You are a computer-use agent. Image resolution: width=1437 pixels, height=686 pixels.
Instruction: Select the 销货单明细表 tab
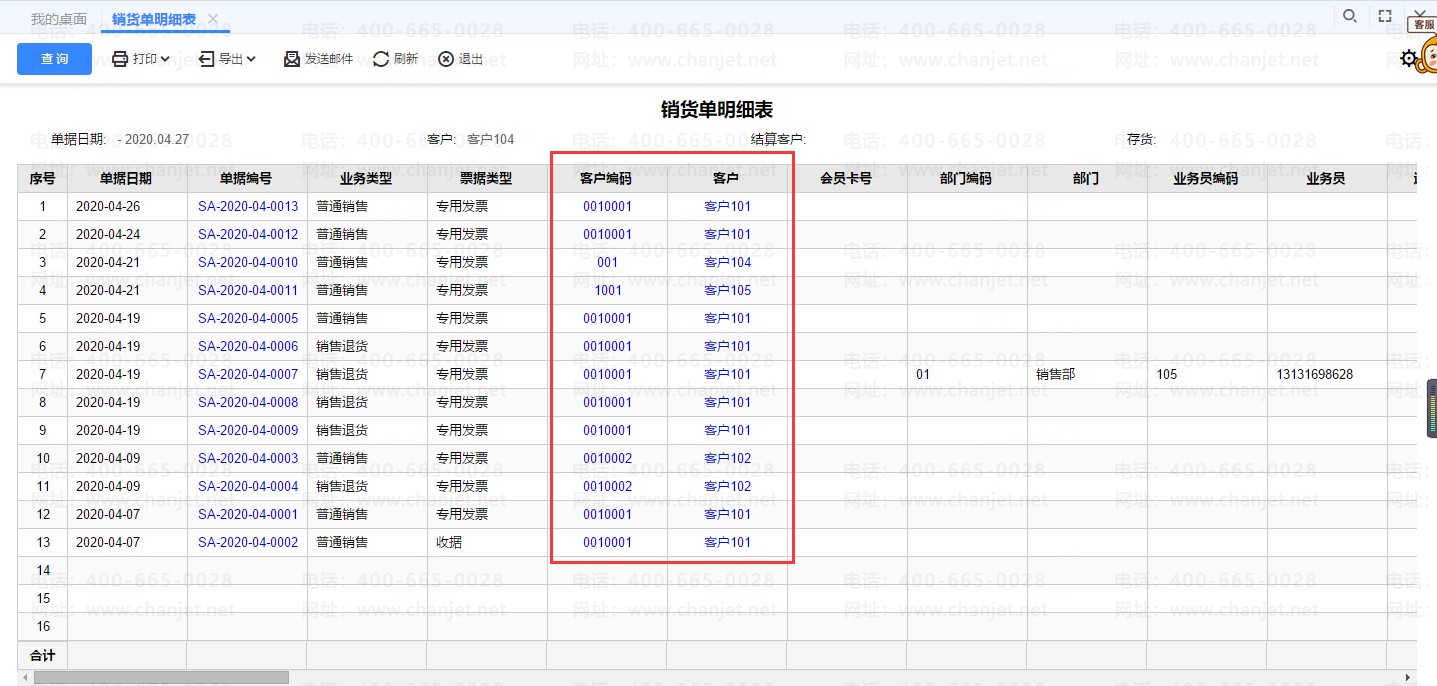pyautogui.click(x=154, y=19)
